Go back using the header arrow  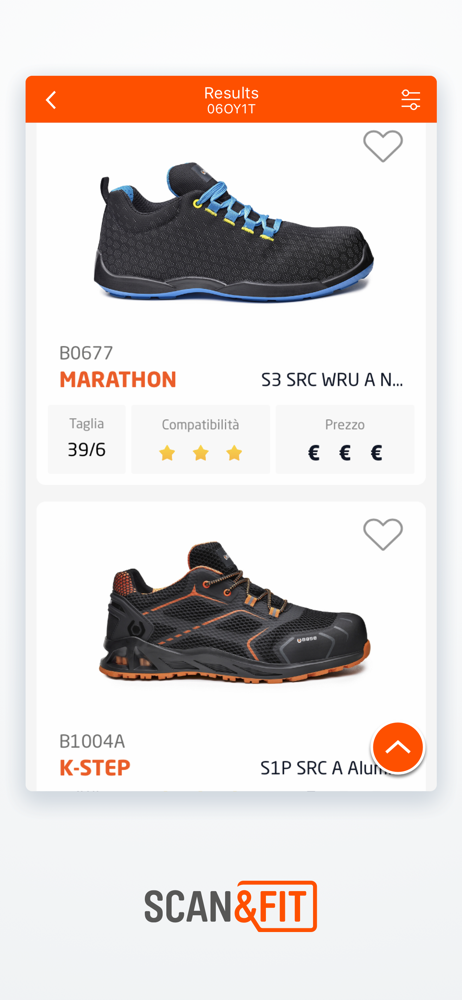point(51,100)
